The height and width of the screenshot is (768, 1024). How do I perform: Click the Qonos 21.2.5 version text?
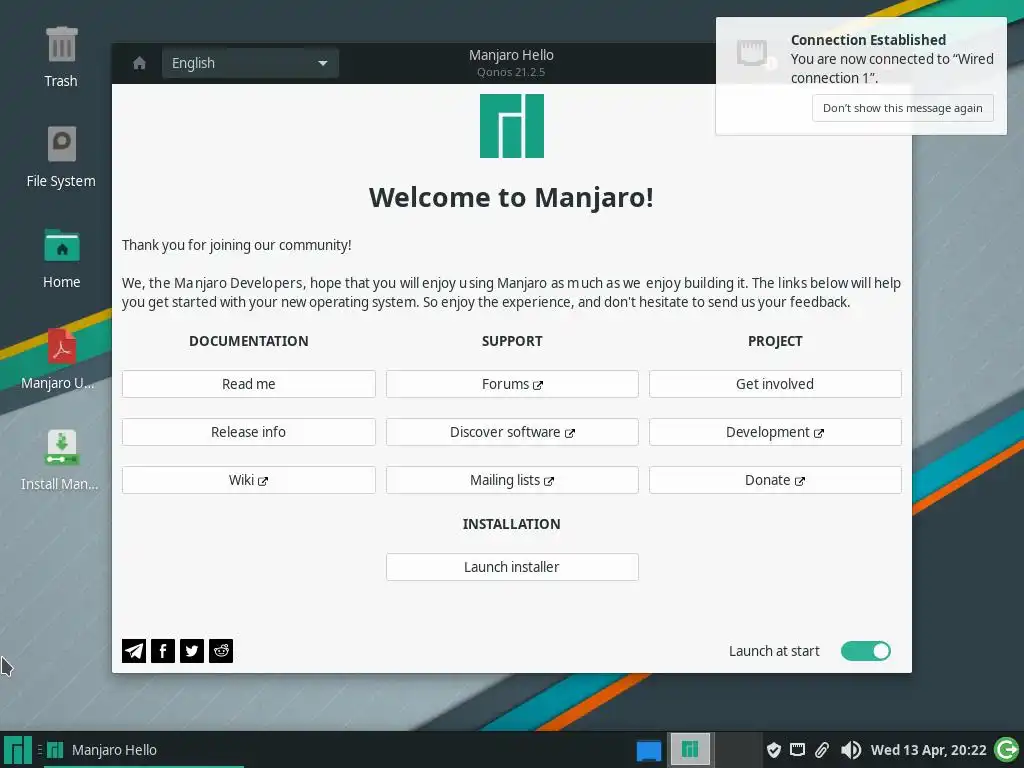tap(511, 72)
